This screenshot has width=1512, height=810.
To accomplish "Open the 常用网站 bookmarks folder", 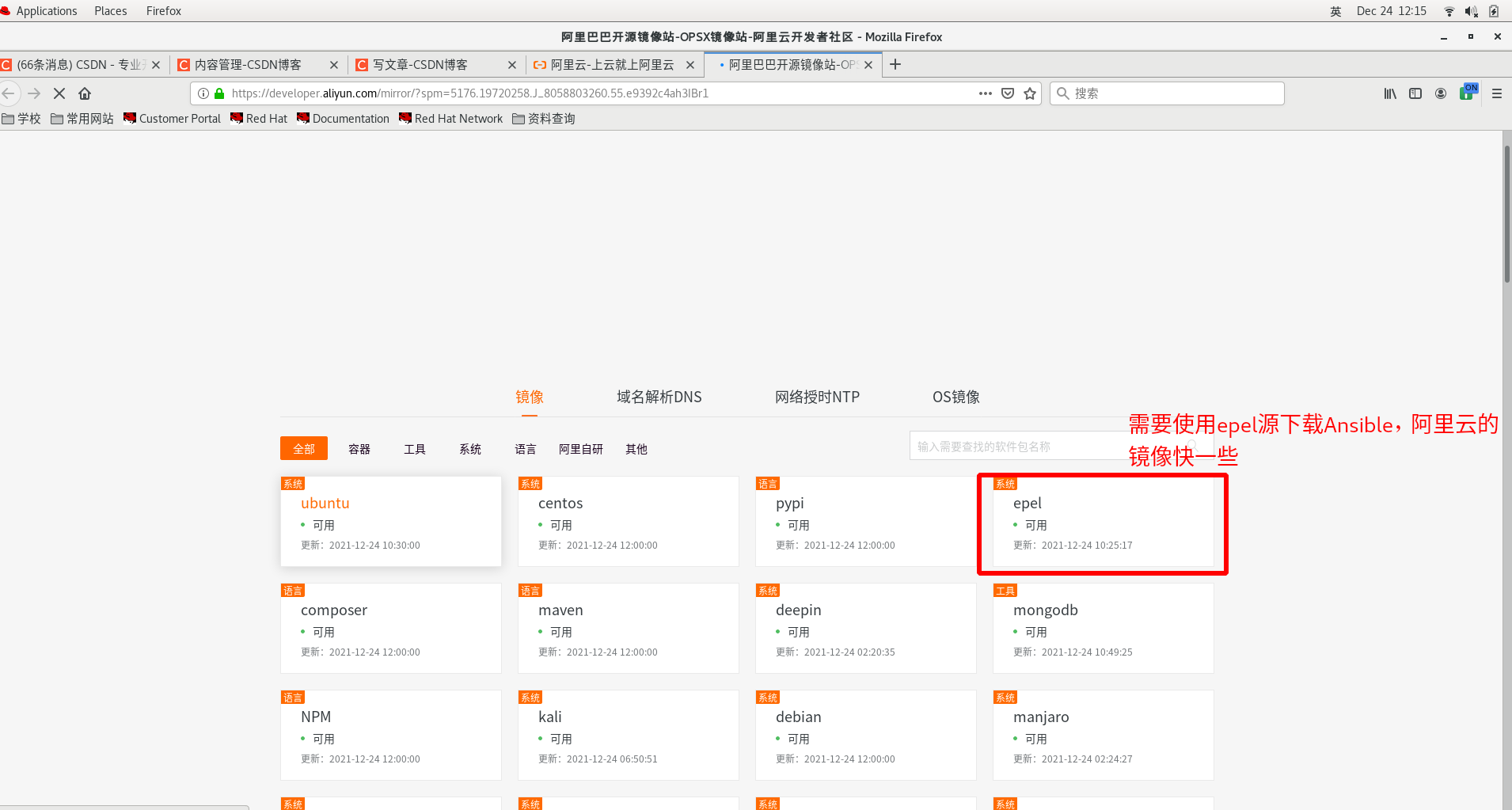I will click(82, 119).
